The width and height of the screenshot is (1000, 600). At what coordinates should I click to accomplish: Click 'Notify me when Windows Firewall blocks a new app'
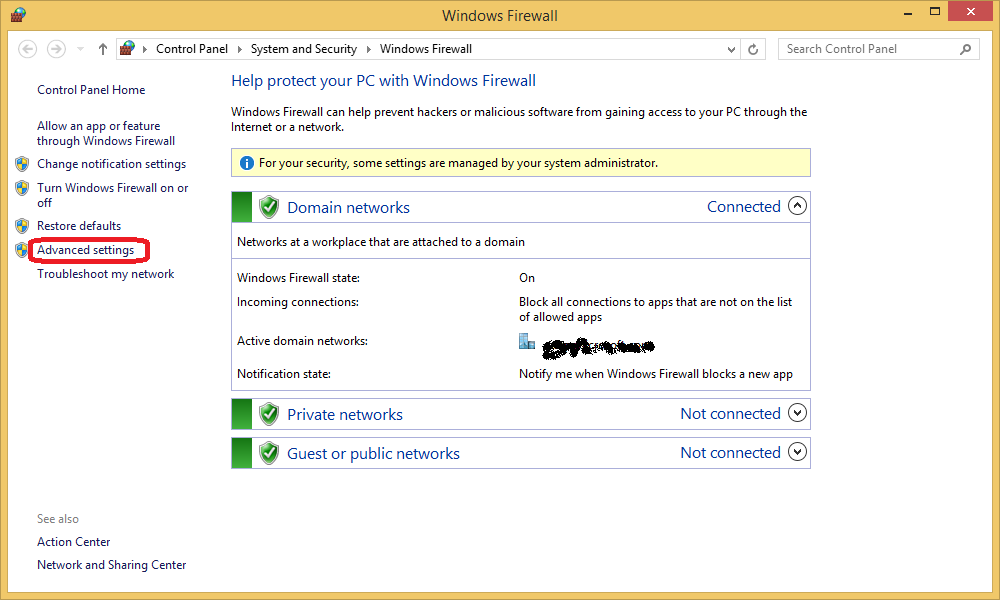656,374
